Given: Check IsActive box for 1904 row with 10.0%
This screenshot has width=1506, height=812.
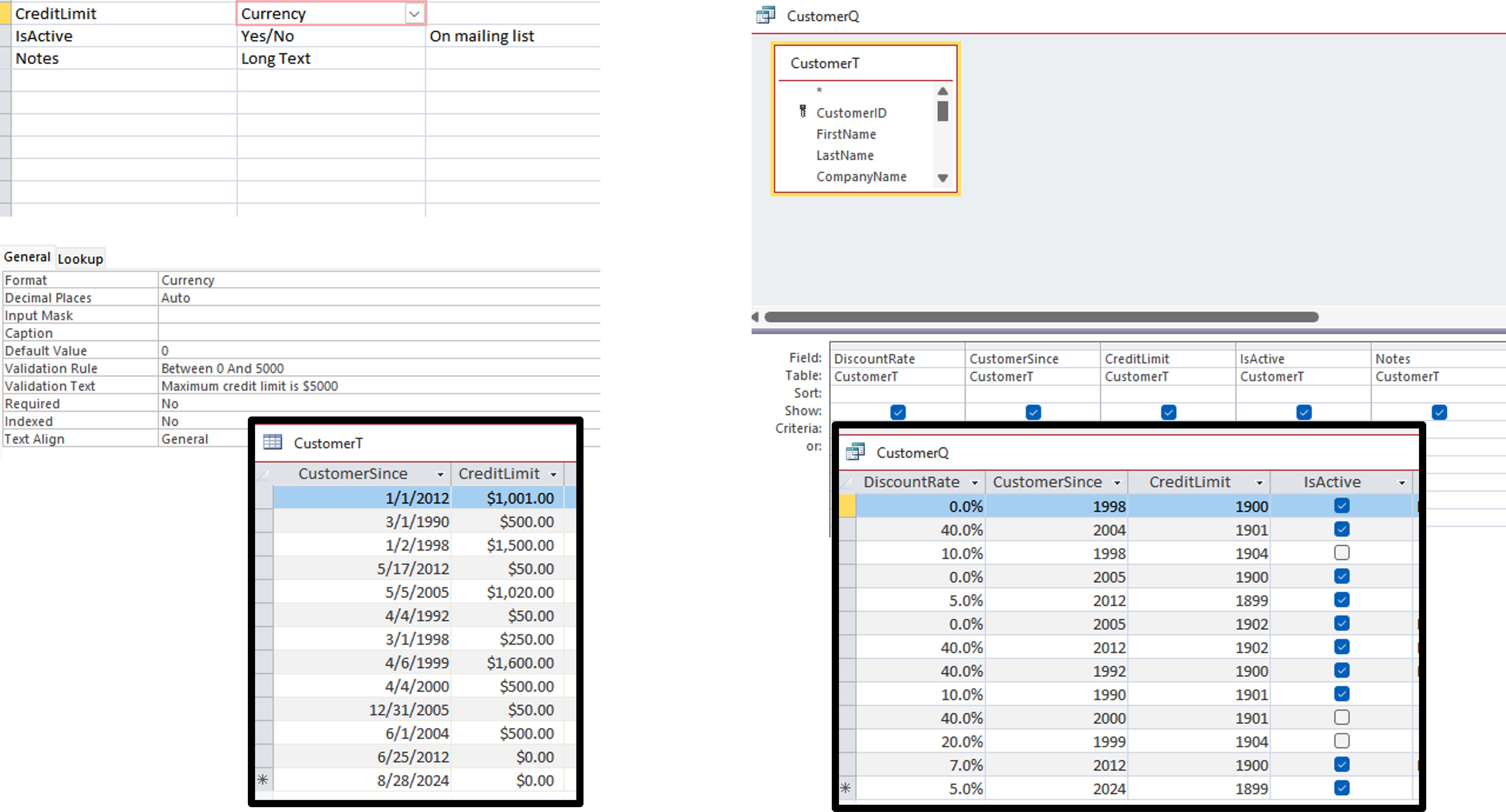Looking at the screenshot, I should (x=1341, y=552).
